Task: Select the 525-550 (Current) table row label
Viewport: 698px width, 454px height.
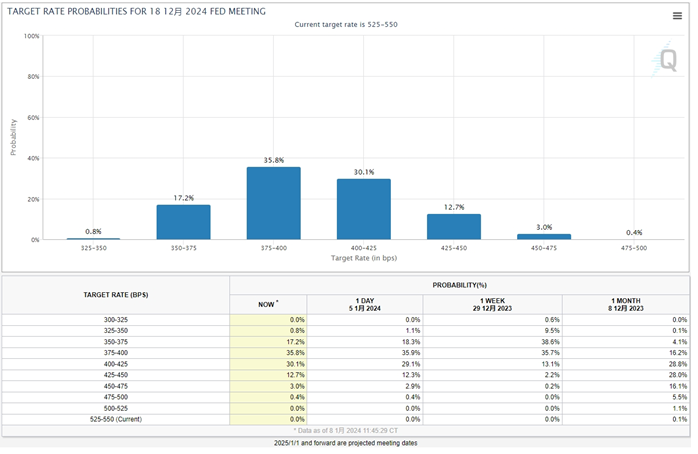Action: pyautogui.click(x=116, y=420)
